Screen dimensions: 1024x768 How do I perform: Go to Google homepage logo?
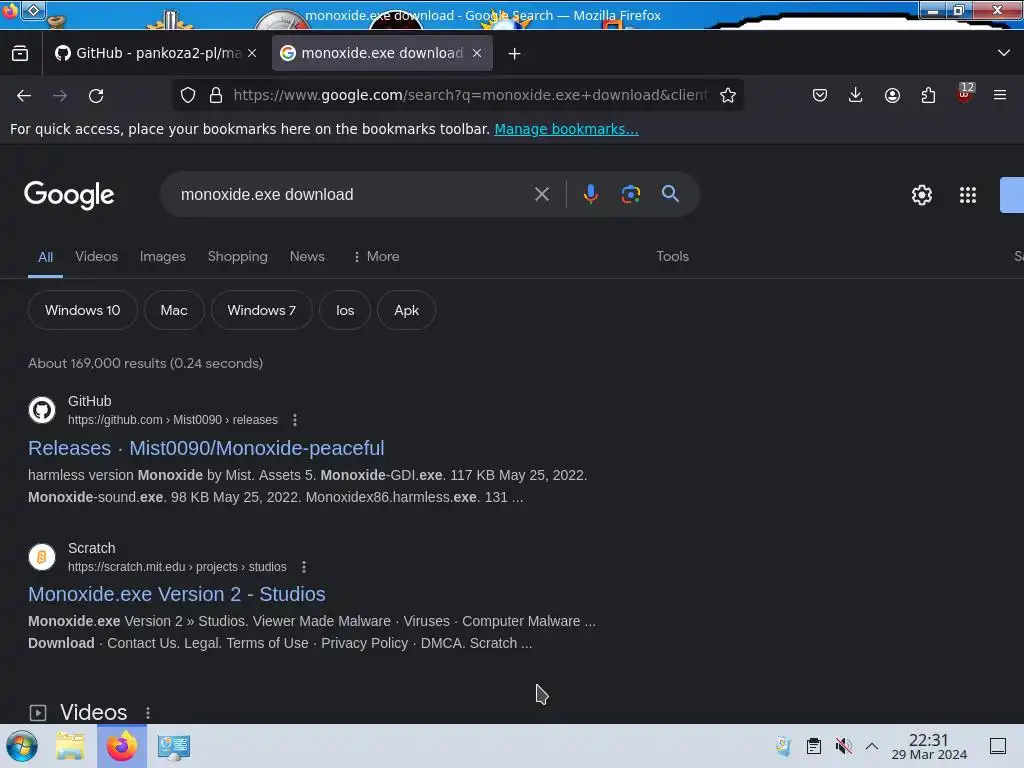tap(69, 195)
